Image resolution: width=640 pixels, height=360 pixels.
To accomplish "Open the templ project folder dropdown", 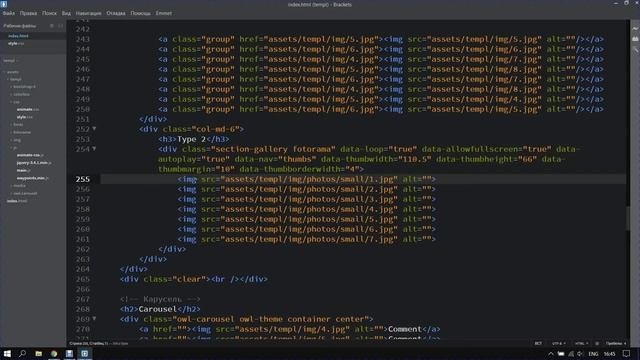I will 10,60.
